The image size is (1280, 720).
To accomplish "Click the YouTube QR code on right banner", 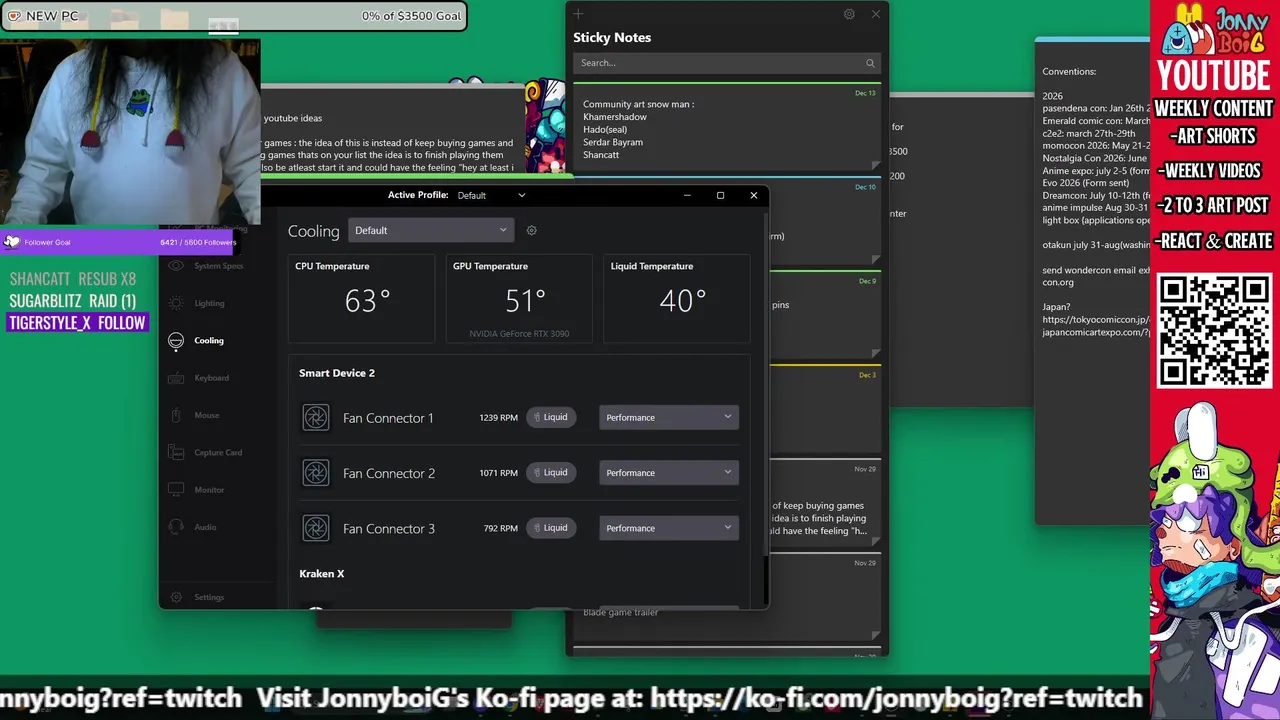I will pos(1214,330).
